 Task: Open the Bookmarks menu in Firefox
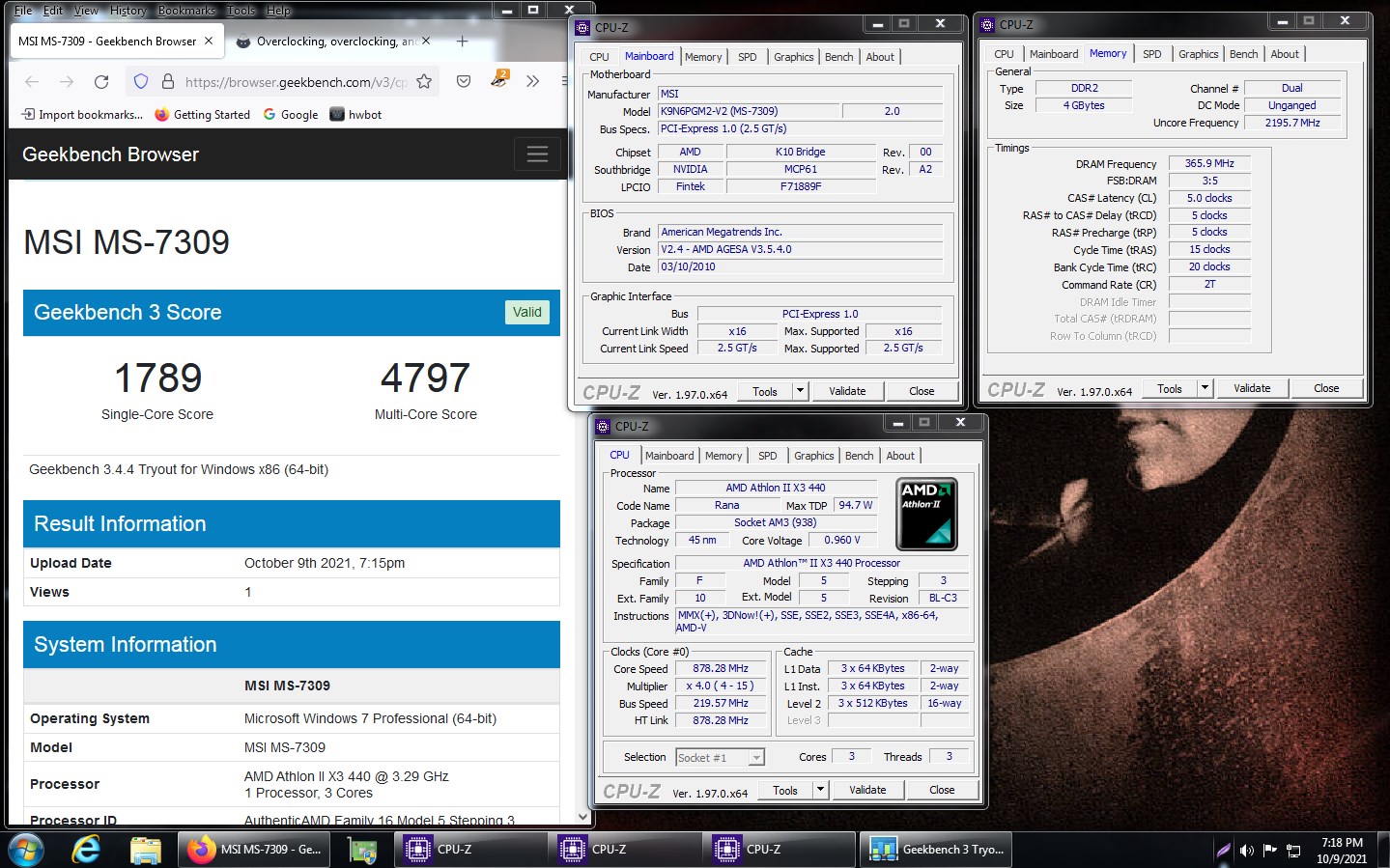click(x=186, y=11)
